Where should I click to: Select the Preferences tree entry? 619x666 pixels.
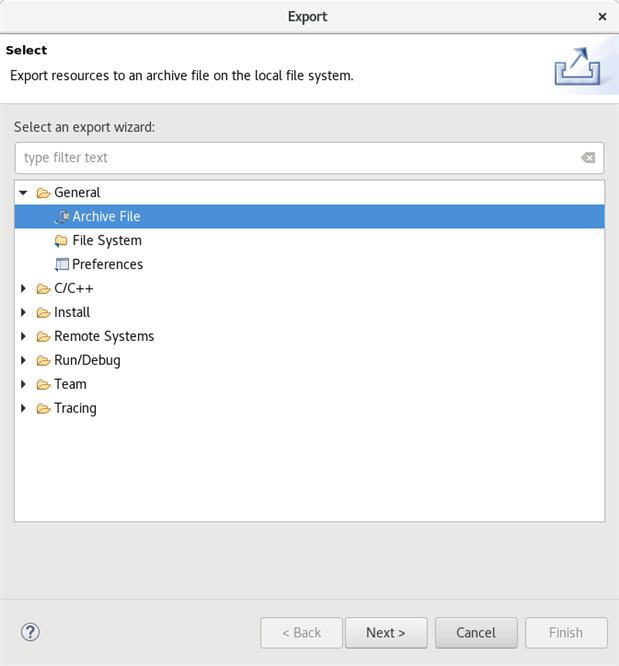point(107,264)
